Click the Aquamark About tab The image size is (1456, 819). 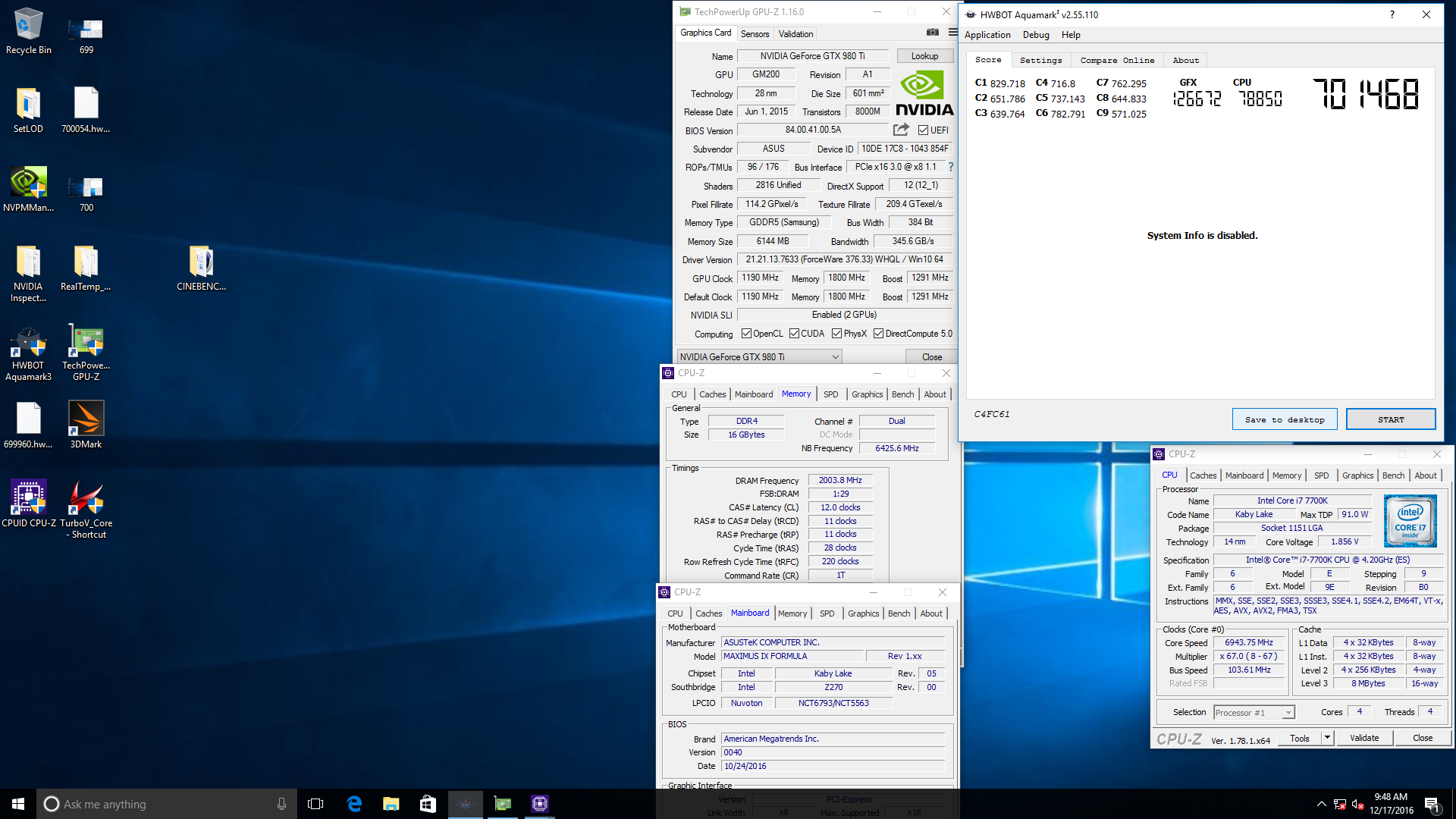tap(1186, 61)
